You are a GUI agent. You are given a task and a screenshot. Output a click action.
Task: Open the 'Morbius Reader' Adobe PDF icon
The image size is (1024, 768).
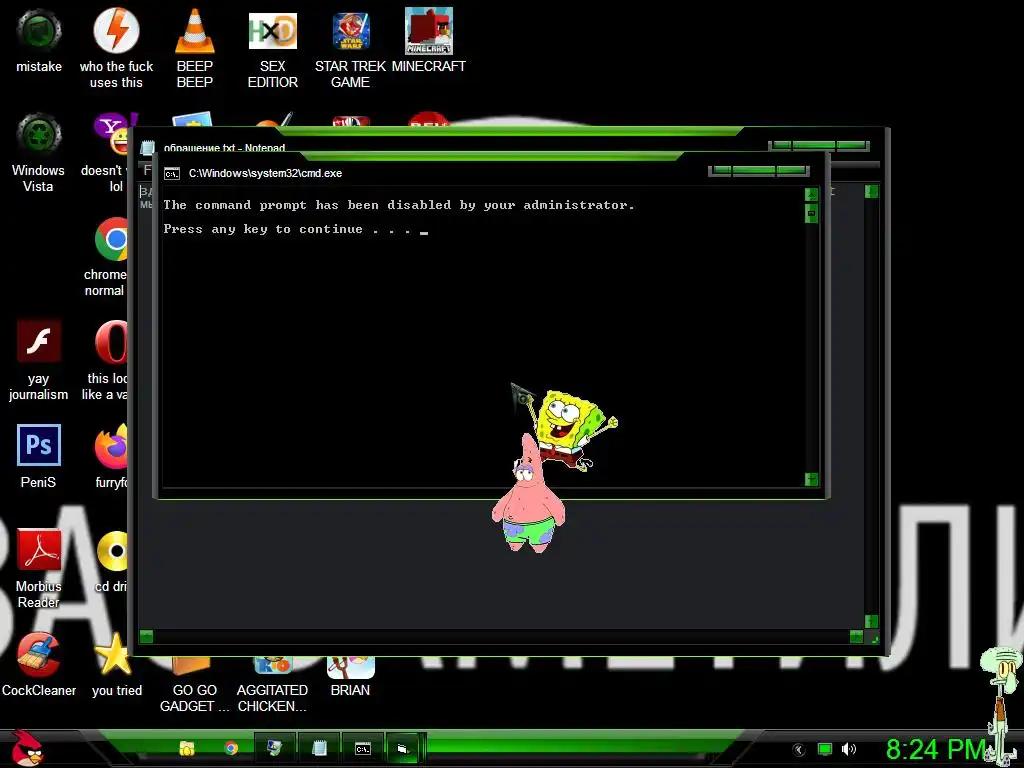pyautogui.click(x=39, y=569)
